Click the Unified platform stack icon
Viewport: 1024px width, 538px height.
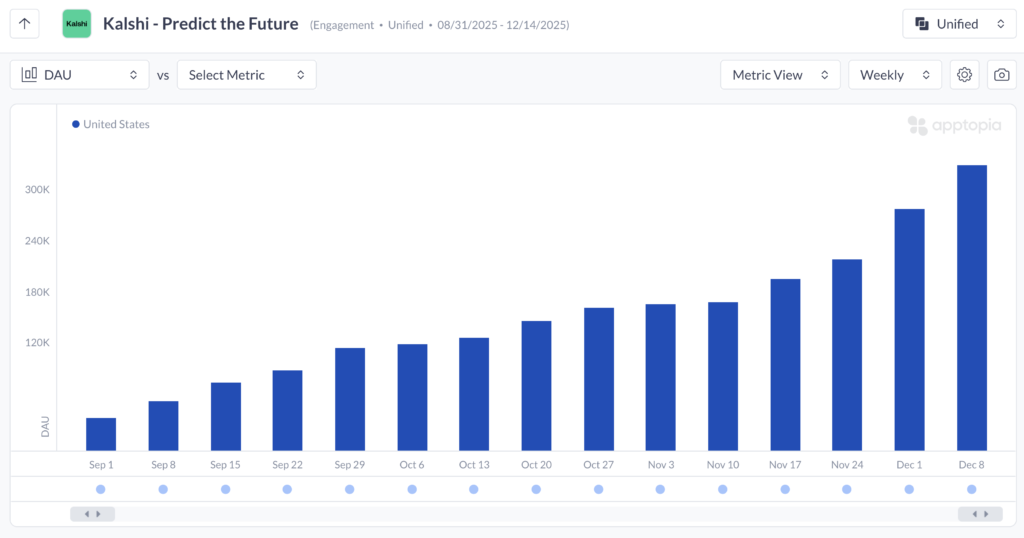pos(922,24)
